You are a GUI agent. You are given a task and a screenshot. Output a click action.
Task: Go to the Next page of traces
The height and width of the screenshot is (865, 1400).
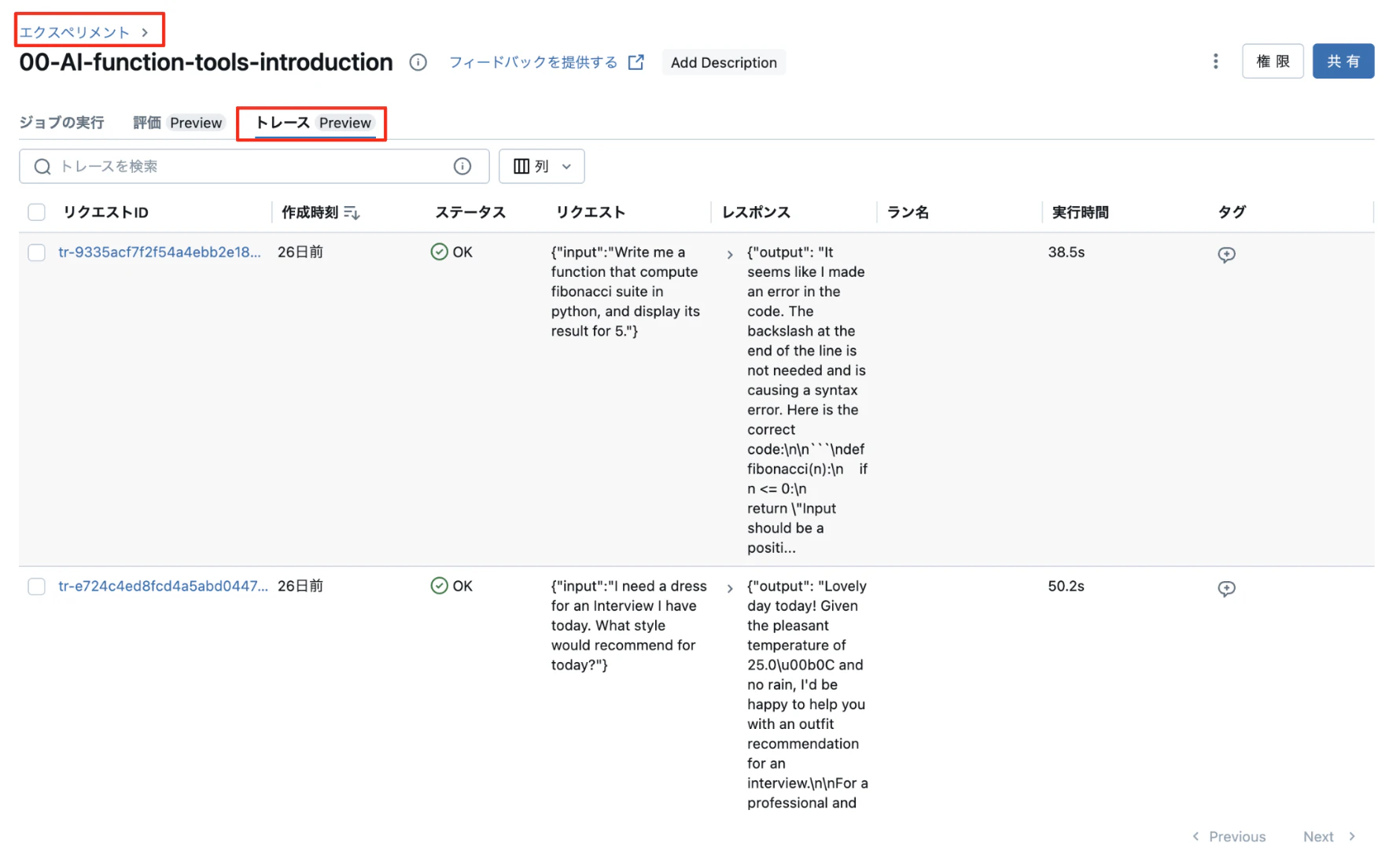pos(1329,837)
